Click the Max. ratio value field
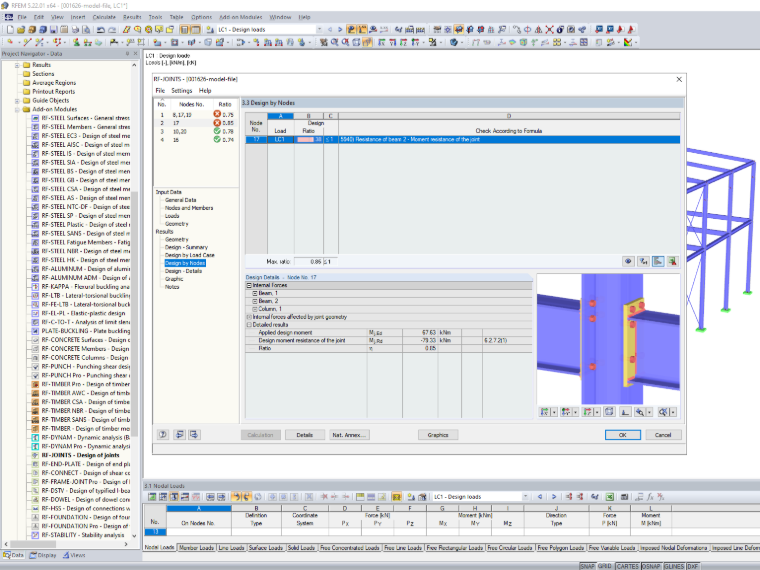 pyautogui.click(x=308, y=262)
